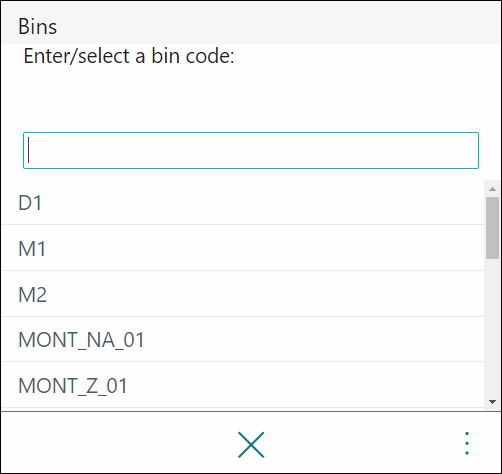Image resolution: width=502 pixels, height=474 pixels.
Task: Click the bin list scrollbar thumb
Action: [492, 228]
